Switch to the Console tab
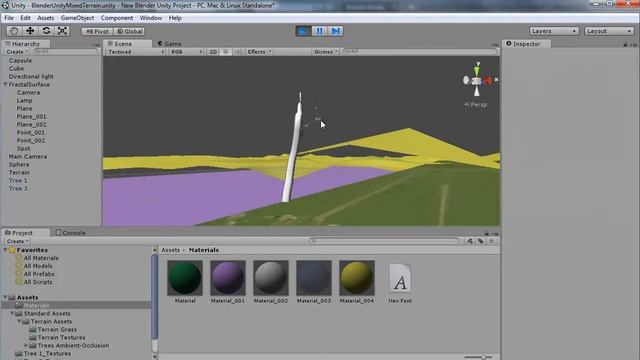This screenshot has width=640, height=360. click(x=70, y=233)
